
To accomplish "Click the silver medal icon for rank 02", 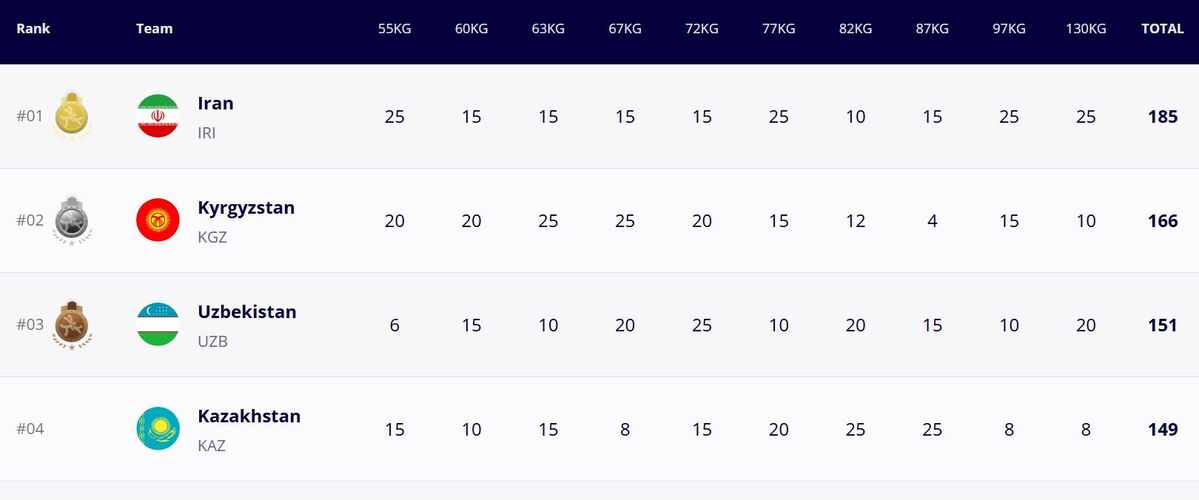I will (x=72, y=220).
